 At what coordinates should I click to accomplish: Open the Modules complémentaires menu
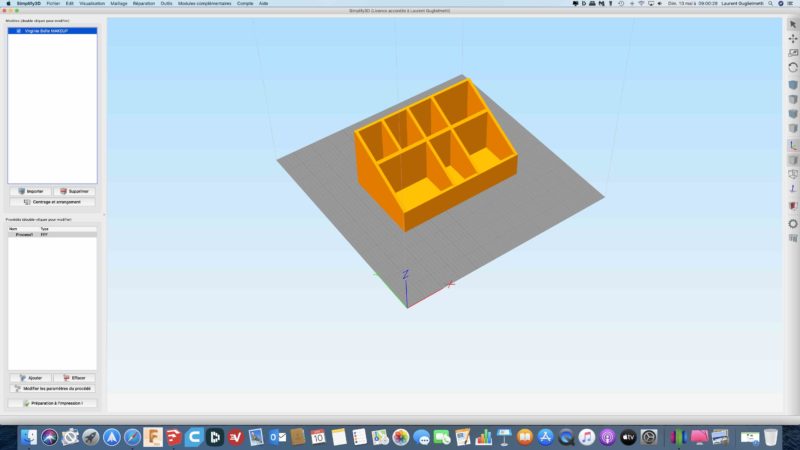204,4
